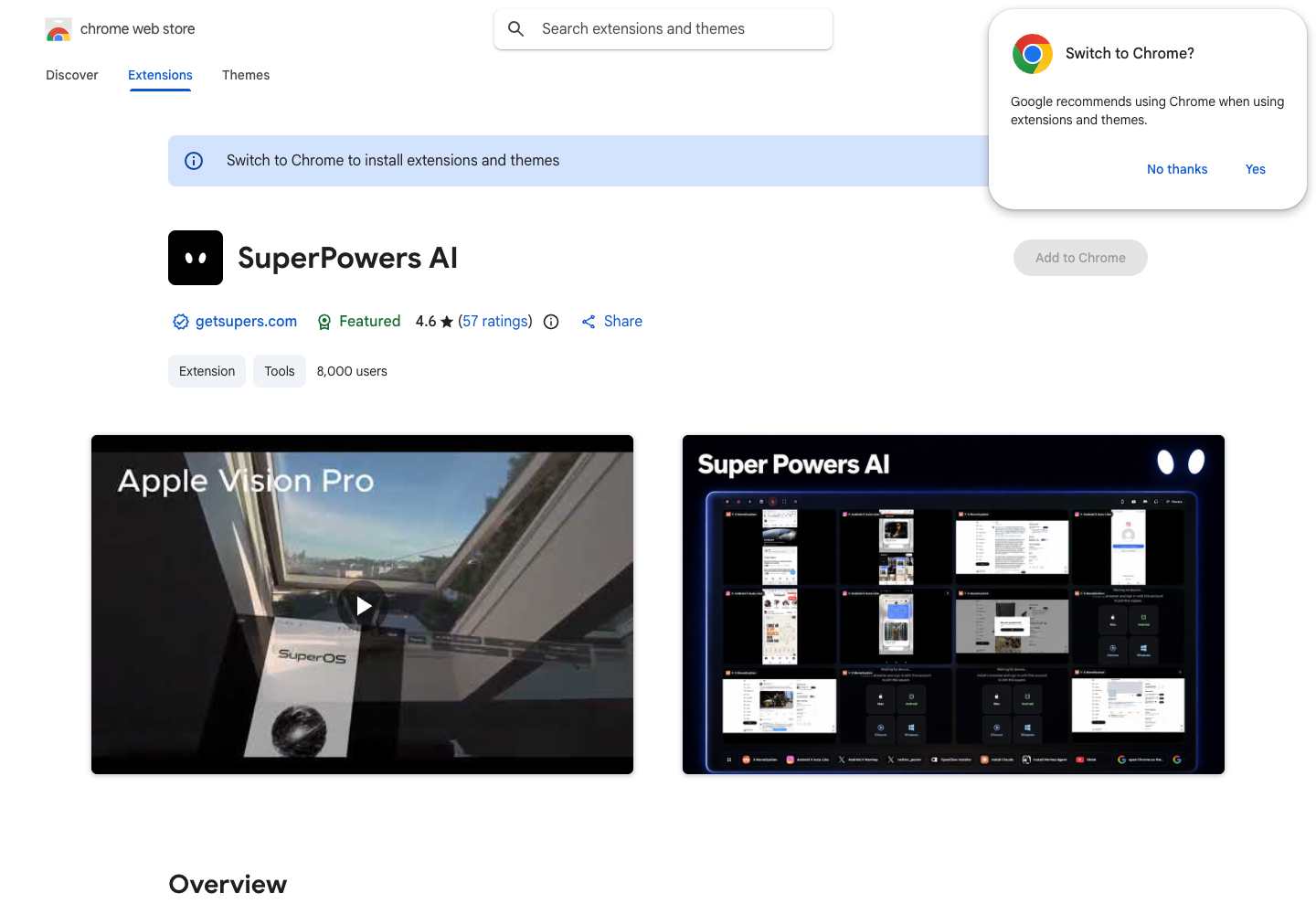Open the Discover tab
This screenshot has width=1316, height=914.
click(72, 75)
